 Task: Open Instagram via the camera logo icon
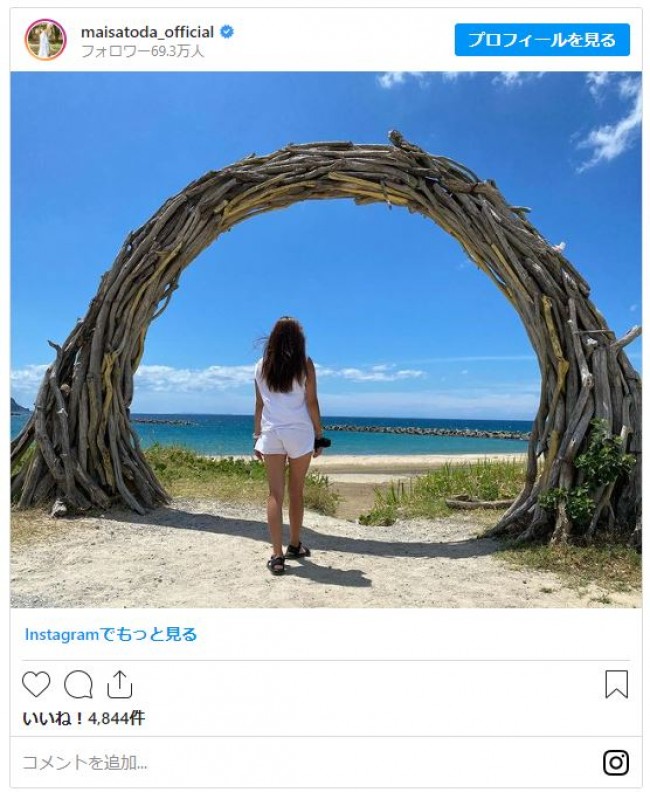[x=616, y=763]
